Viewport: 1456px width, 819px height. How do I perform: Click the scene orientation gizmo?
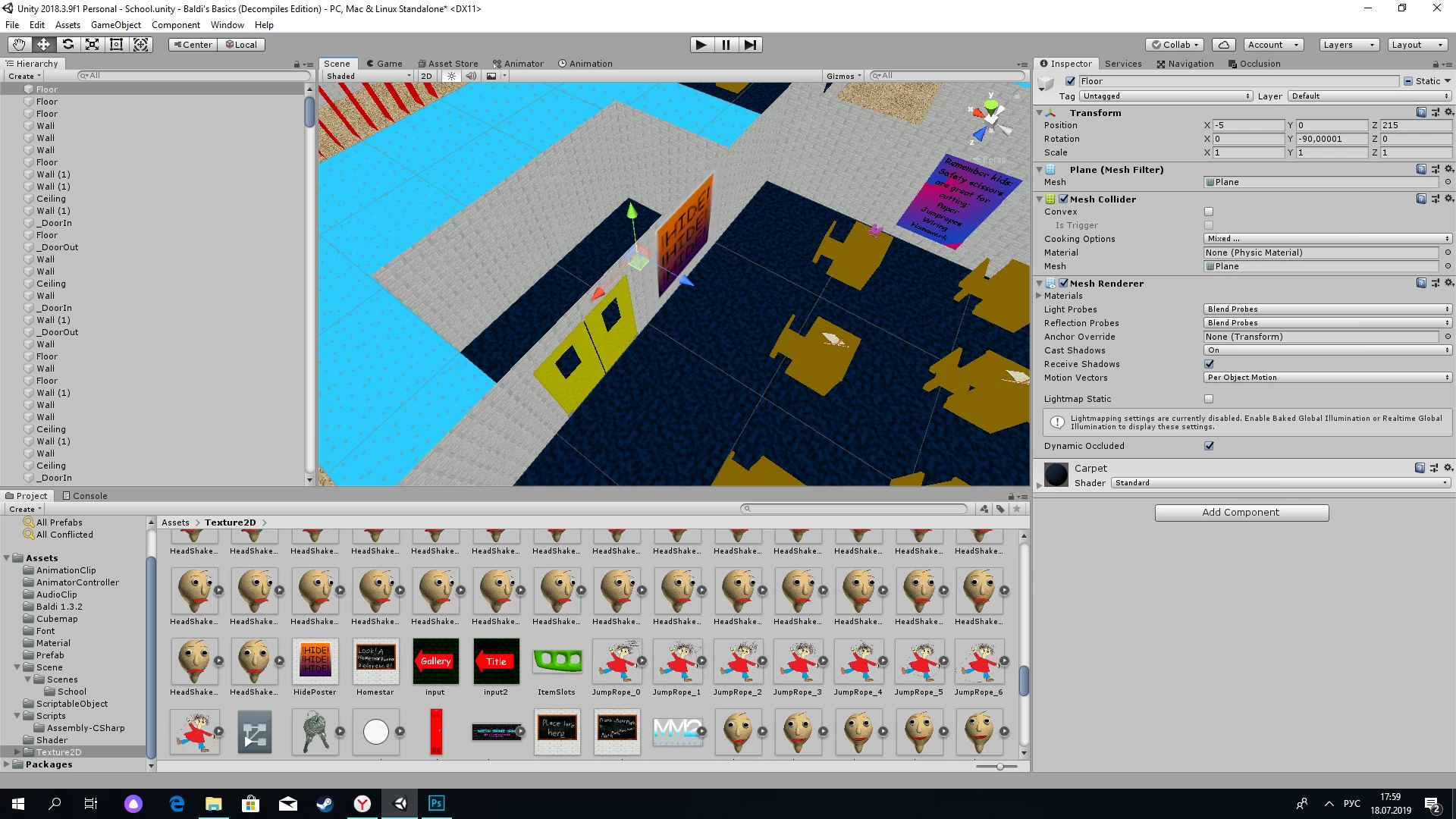point(990,119)
